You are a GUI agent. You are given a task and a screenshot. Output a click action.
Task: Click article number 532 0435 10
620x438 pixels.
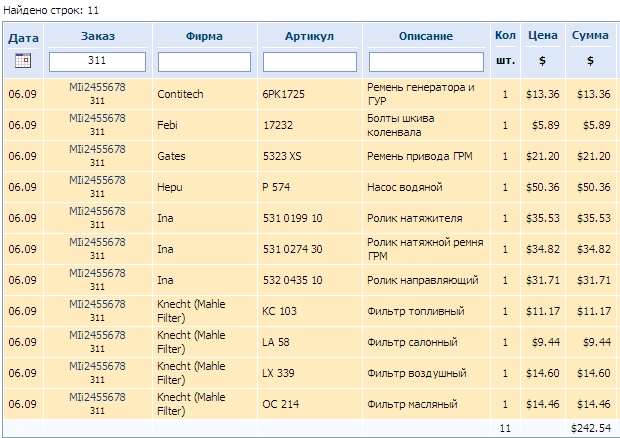293,280
